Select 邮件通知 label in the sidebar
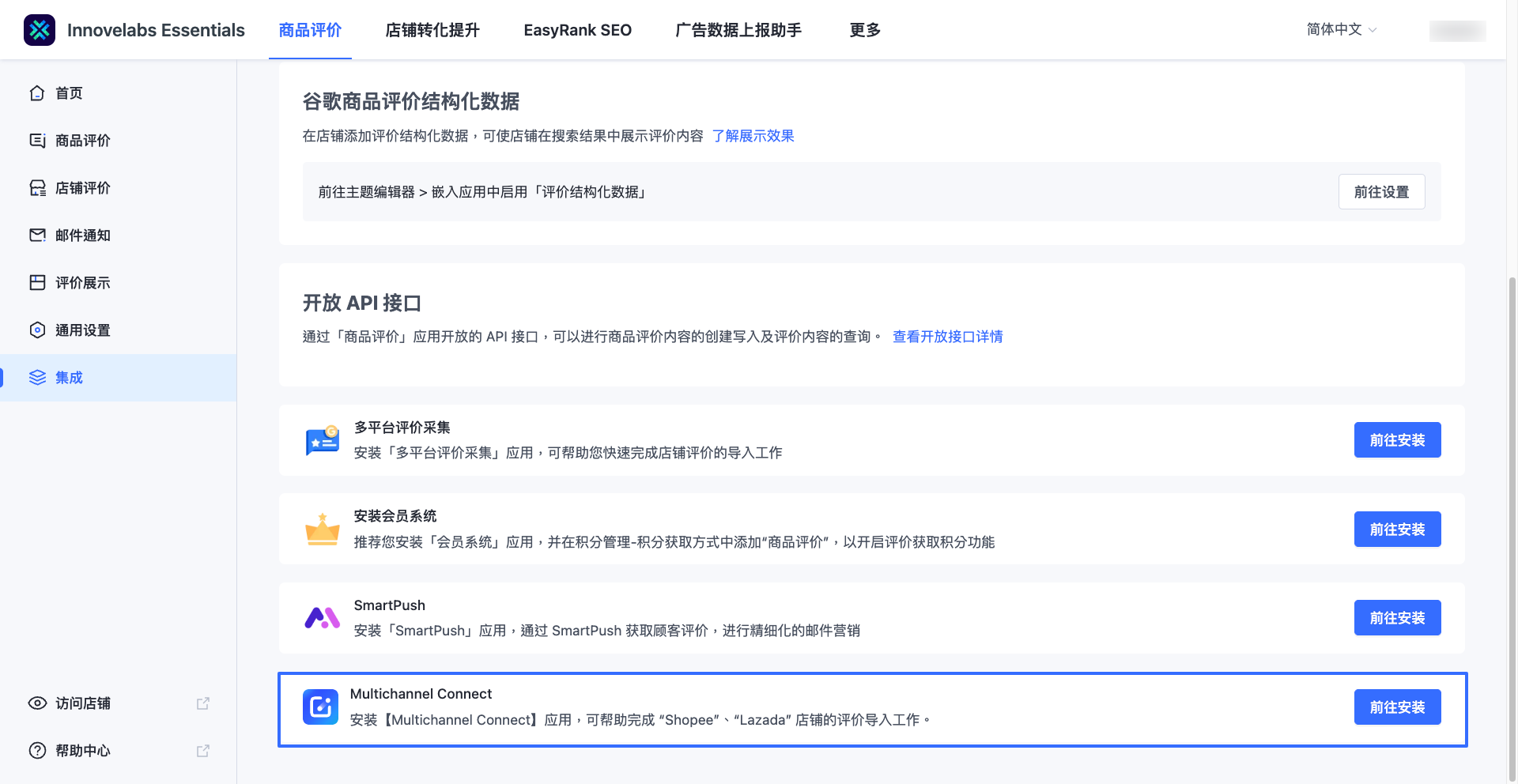Image resolution: width=1518 pixels, height=784 pixels. pos(83,236)
